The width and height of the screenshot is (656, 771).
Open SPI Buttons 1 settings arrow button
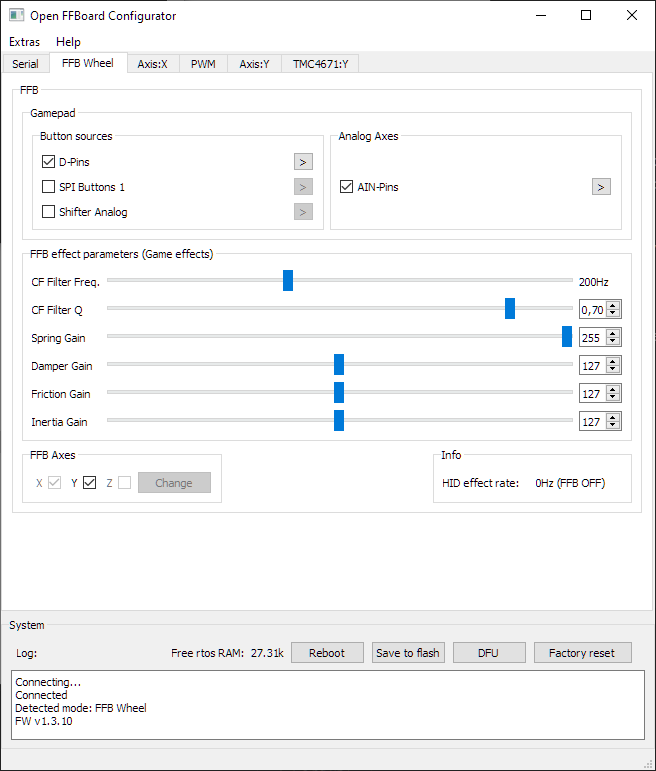pyautogui.click(x=303, y=187)
